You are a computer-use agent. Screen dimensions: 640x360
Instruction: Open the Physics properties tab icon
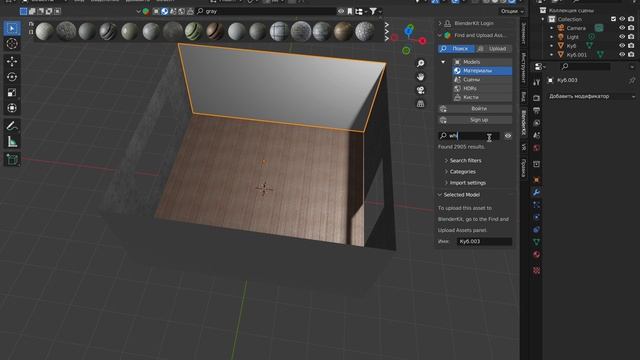(x=537, y=217)
